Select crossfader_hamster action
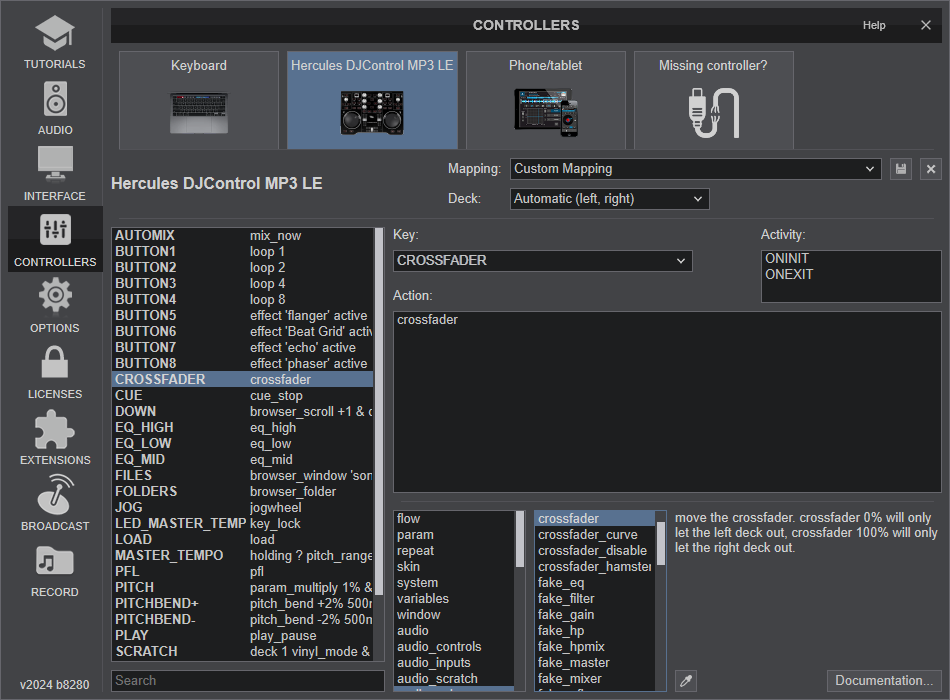Image resolution: width=950 pixels, height=700 pixels. pyautogui.click(x=594, y=567)
